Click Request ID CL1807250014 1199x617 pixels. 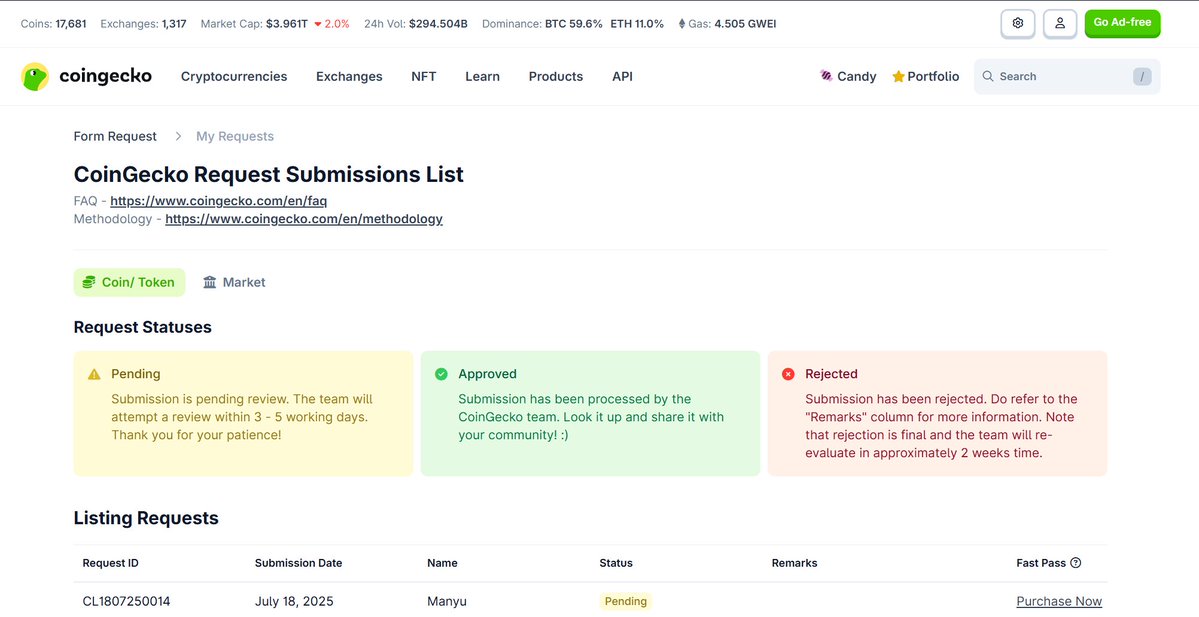(126, 602)
